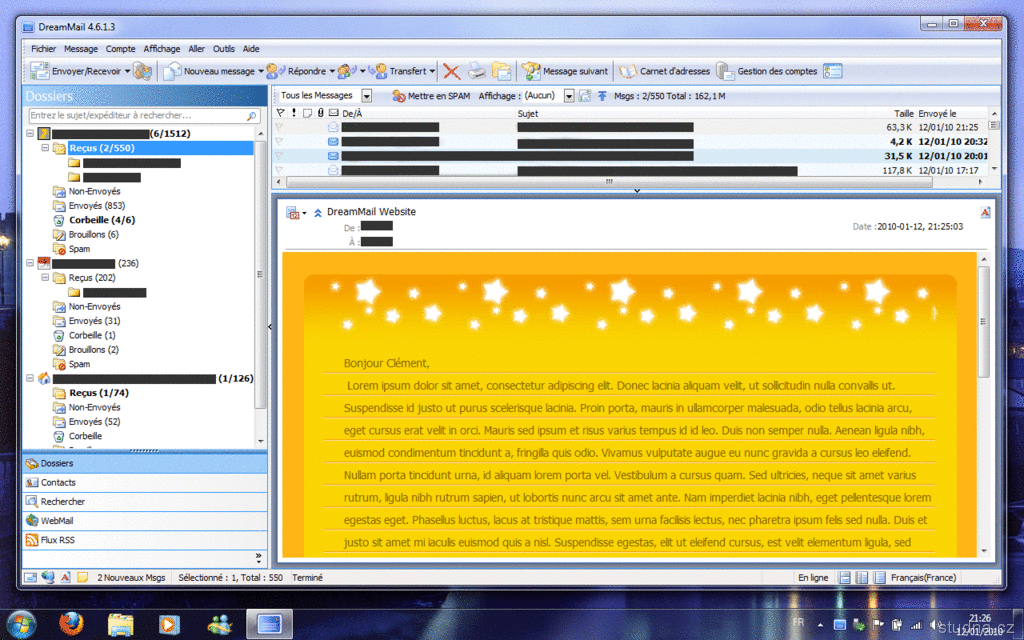Viewport: 1024px width, 640px height.
Task: Open the Affichage menu
Action: (161, 49)
